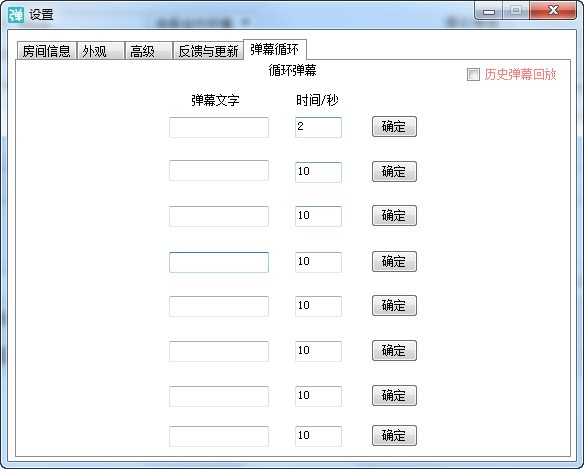584x469 pixels.
Task: Open the 外观 tab
Action: (x=101, y=51)
